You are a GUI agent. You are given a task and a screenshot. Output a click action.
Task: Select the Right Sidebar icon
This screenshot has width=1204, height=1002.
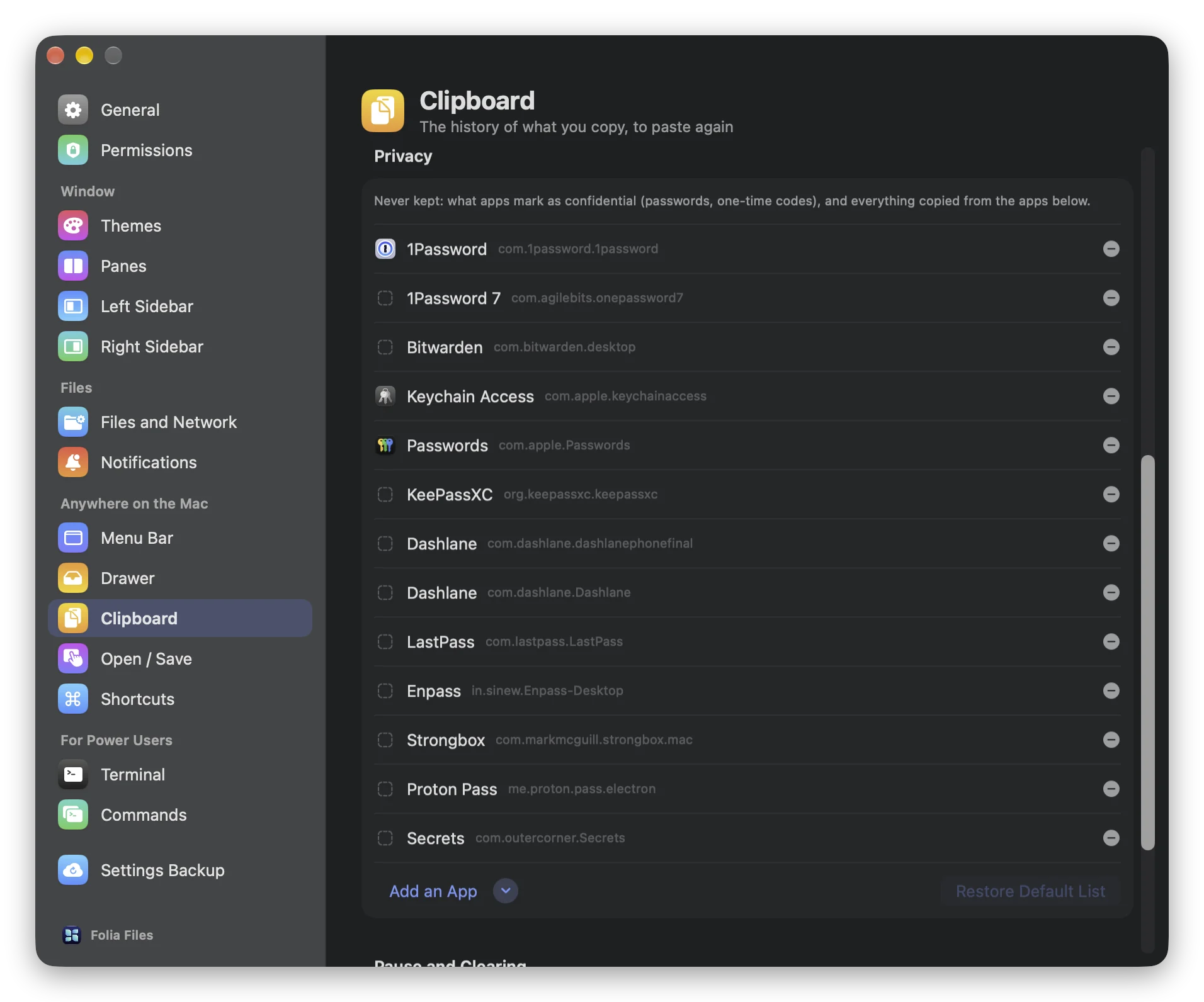pyautogui.click(x=73, y=347)
